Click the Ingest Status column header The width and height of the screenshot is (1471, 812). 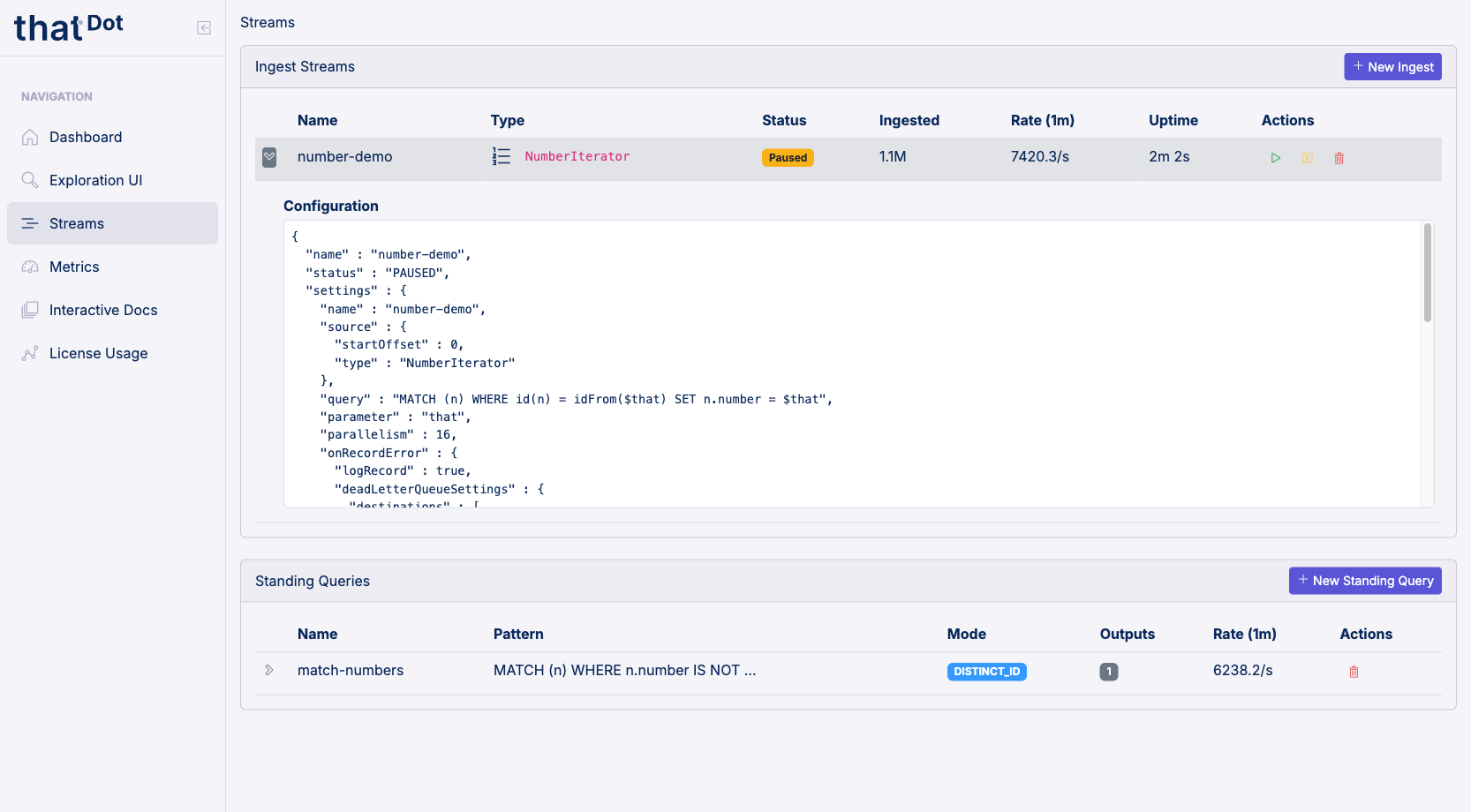pos(784,120)
